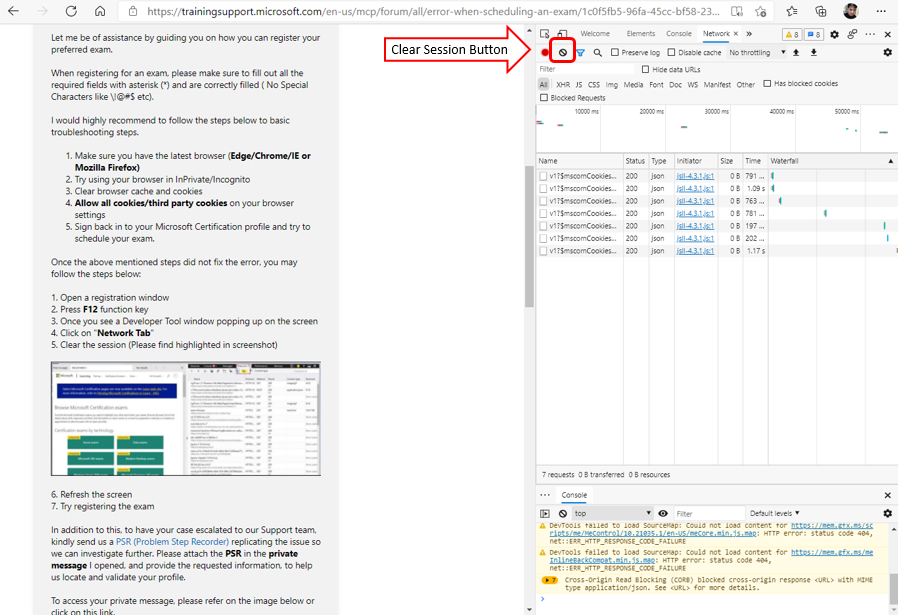This screenshot has height=615, width=898.
Task: Open DevTools settings gear
Action: [834, 34]
